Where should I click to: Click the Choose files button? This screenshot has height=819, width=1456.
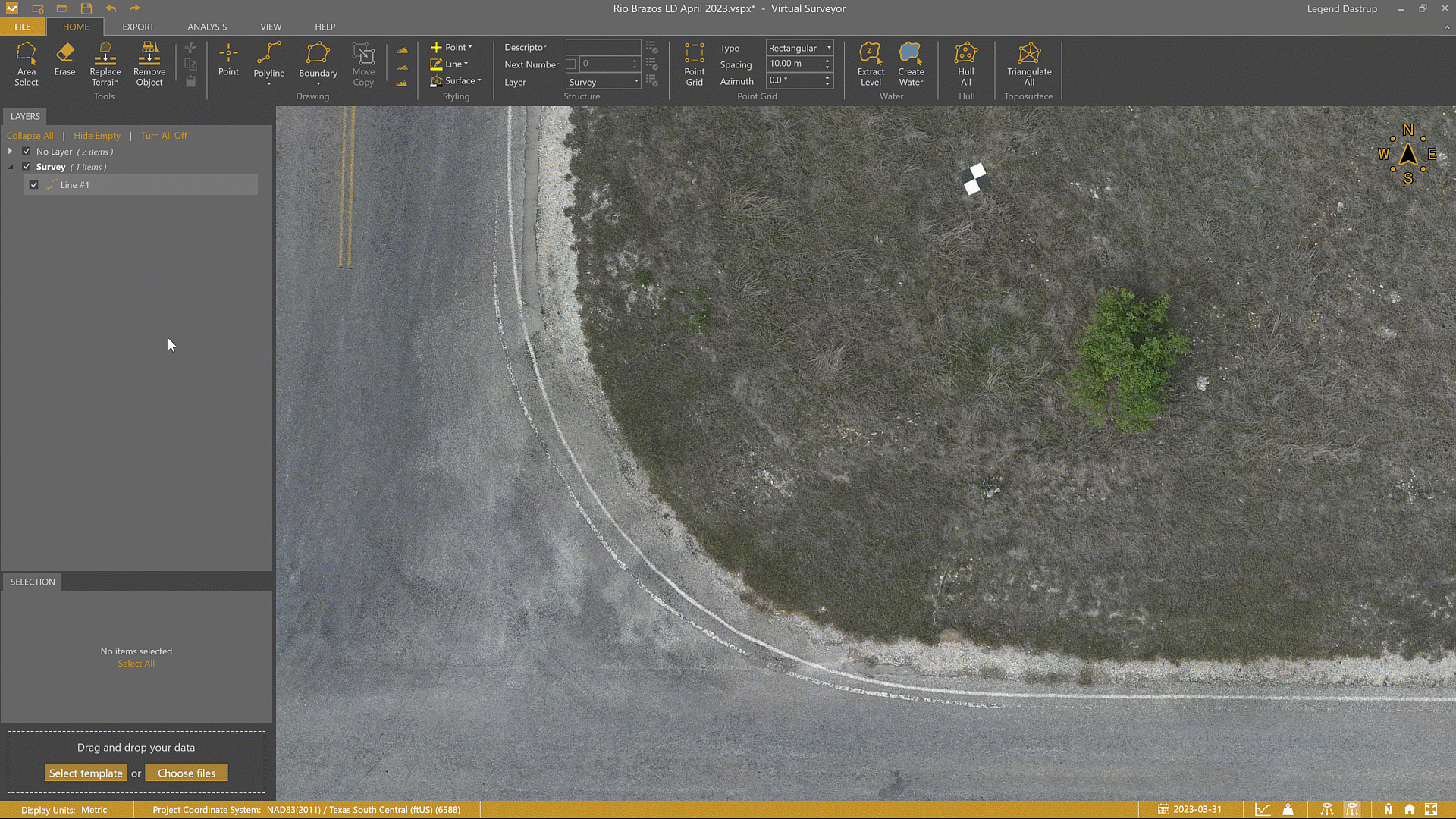click(187, 772)
